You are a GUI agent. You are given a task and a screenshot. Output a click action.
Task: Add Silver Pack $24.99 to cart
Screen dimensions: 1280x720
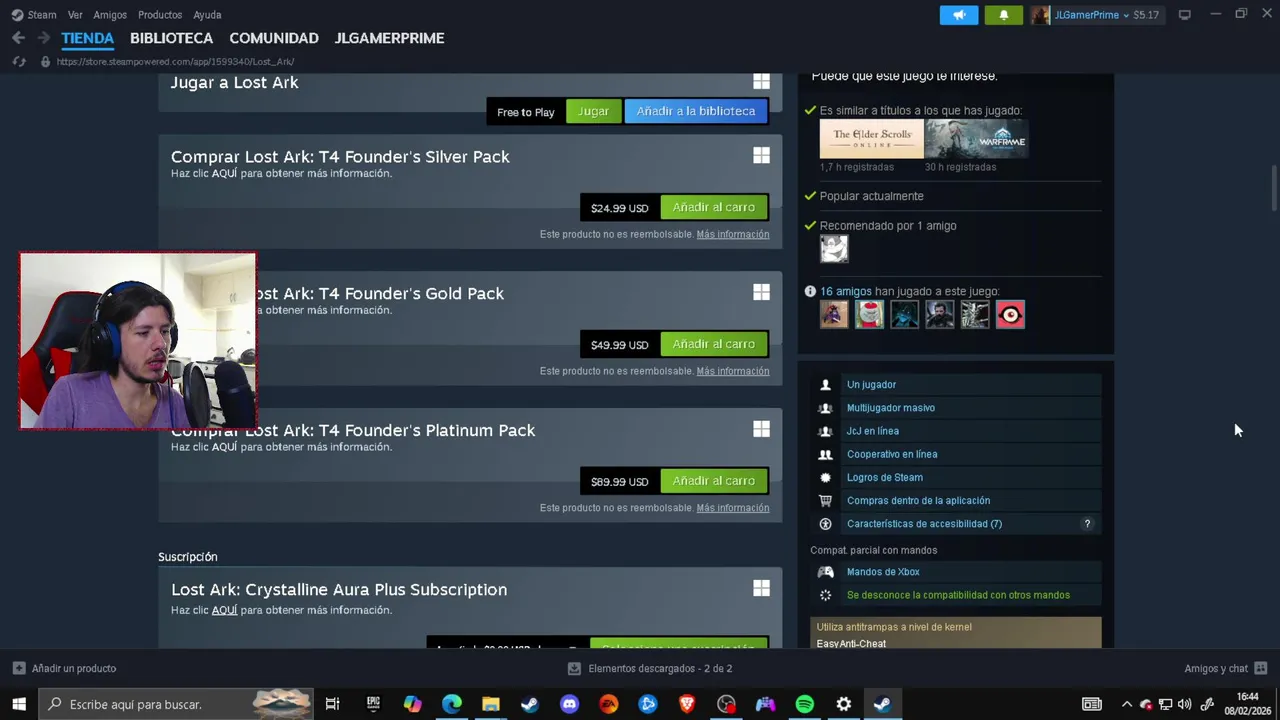[x=714, y=207]
